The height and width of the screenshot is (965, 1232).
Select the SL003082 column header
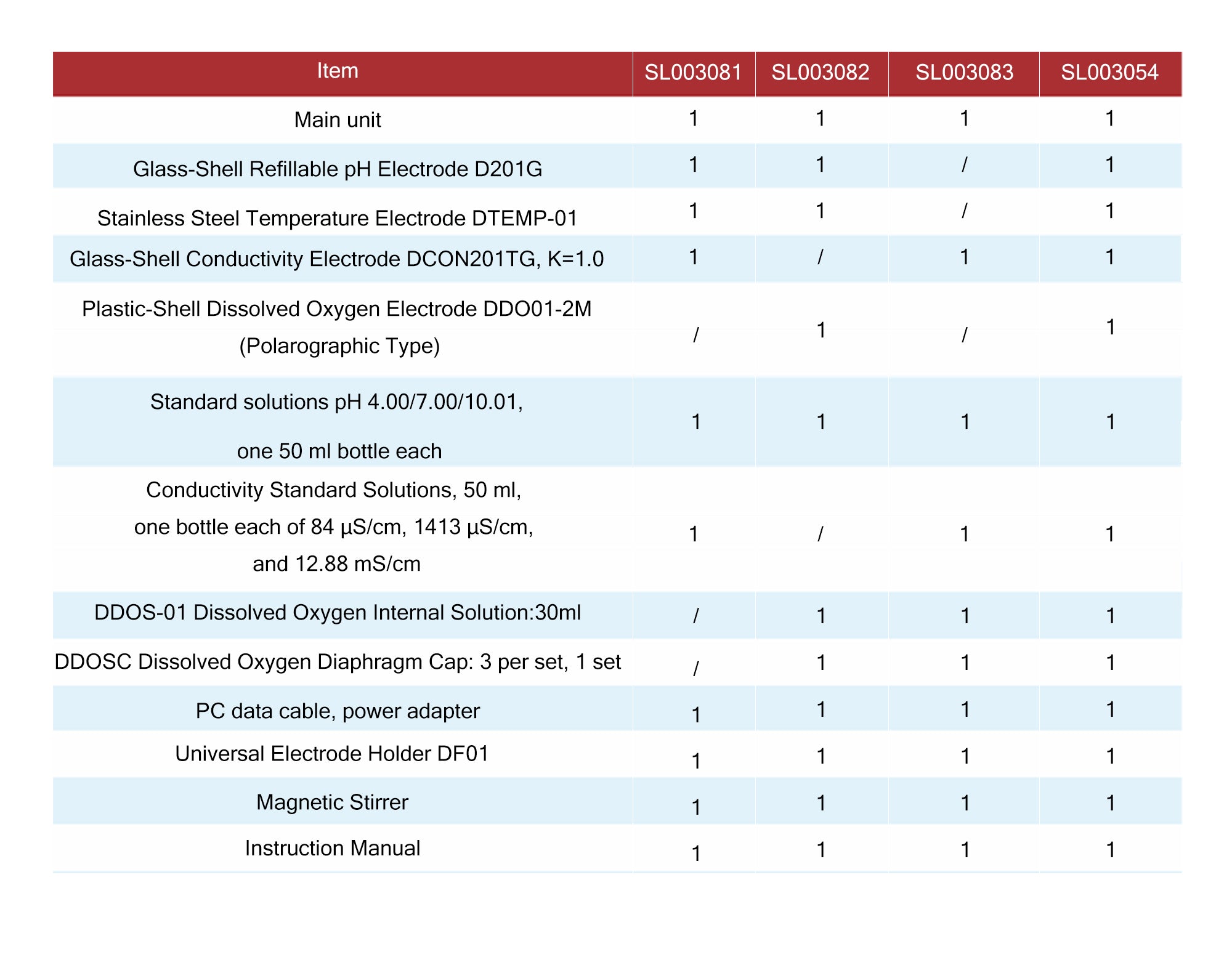point(821,73)
